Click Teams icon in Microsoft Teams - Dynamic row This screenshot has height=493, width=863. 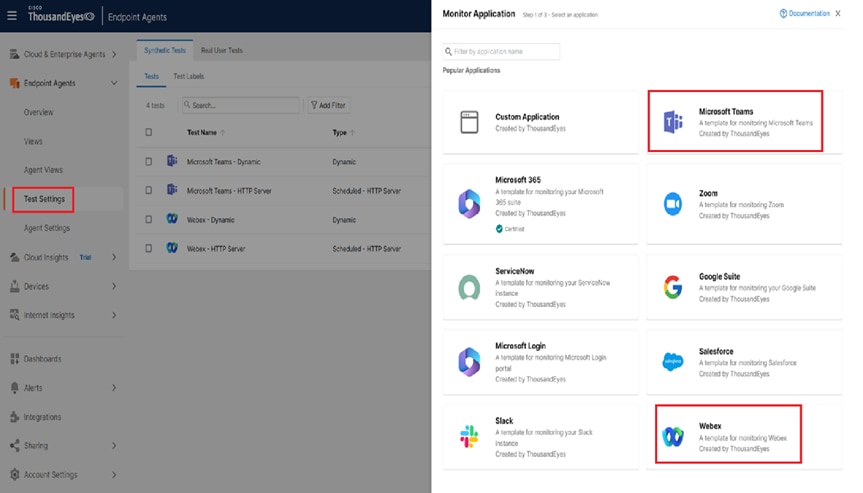172,161
